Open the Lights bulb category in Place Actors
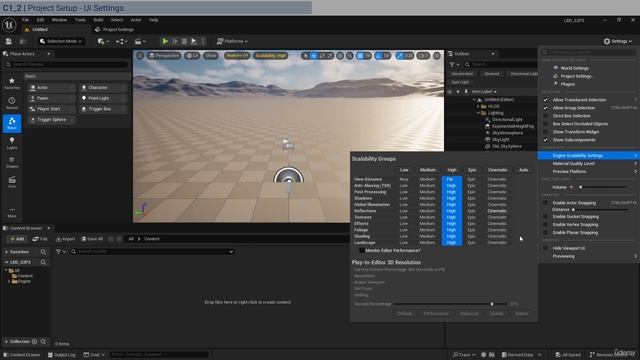Screen dimensions: 640x360 click(12, 143)
